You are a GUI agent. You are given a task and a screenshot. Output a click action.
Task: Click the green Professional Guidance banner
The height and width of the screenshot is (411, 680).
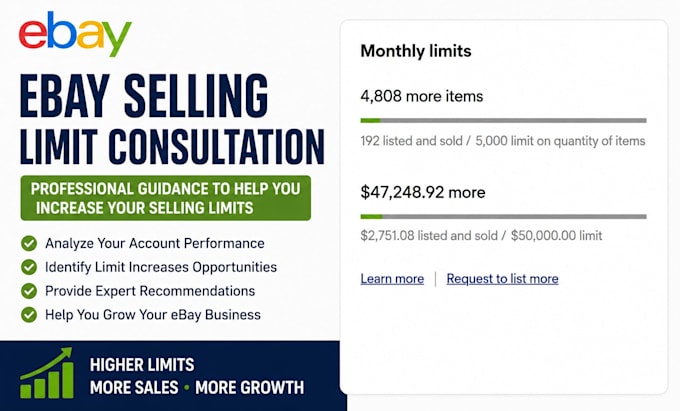click(x=166, y=198)
